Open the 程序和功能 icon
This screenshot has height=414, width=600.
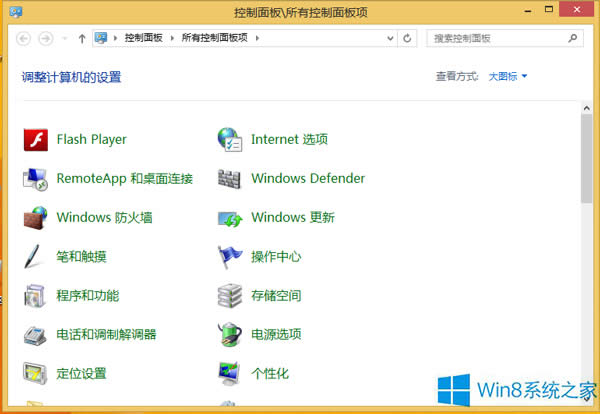(x=35, y=296)
